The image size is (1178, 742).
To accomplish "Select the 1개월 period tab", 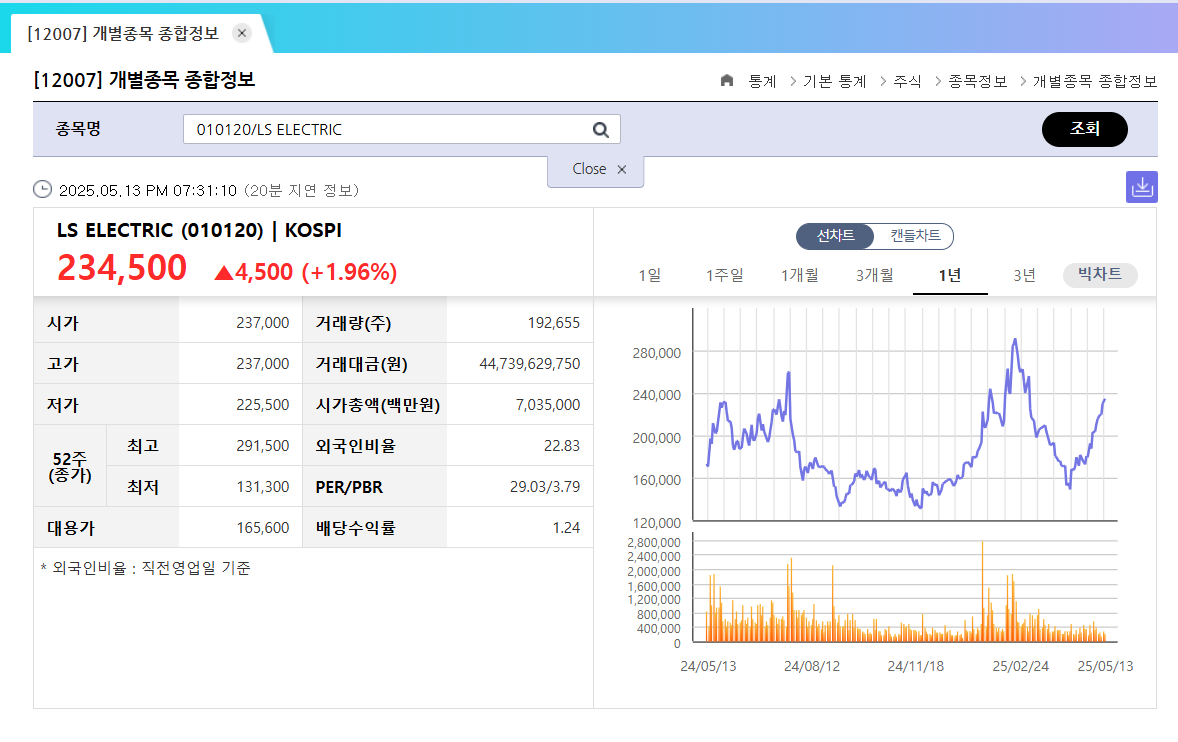I will (799, 275).
